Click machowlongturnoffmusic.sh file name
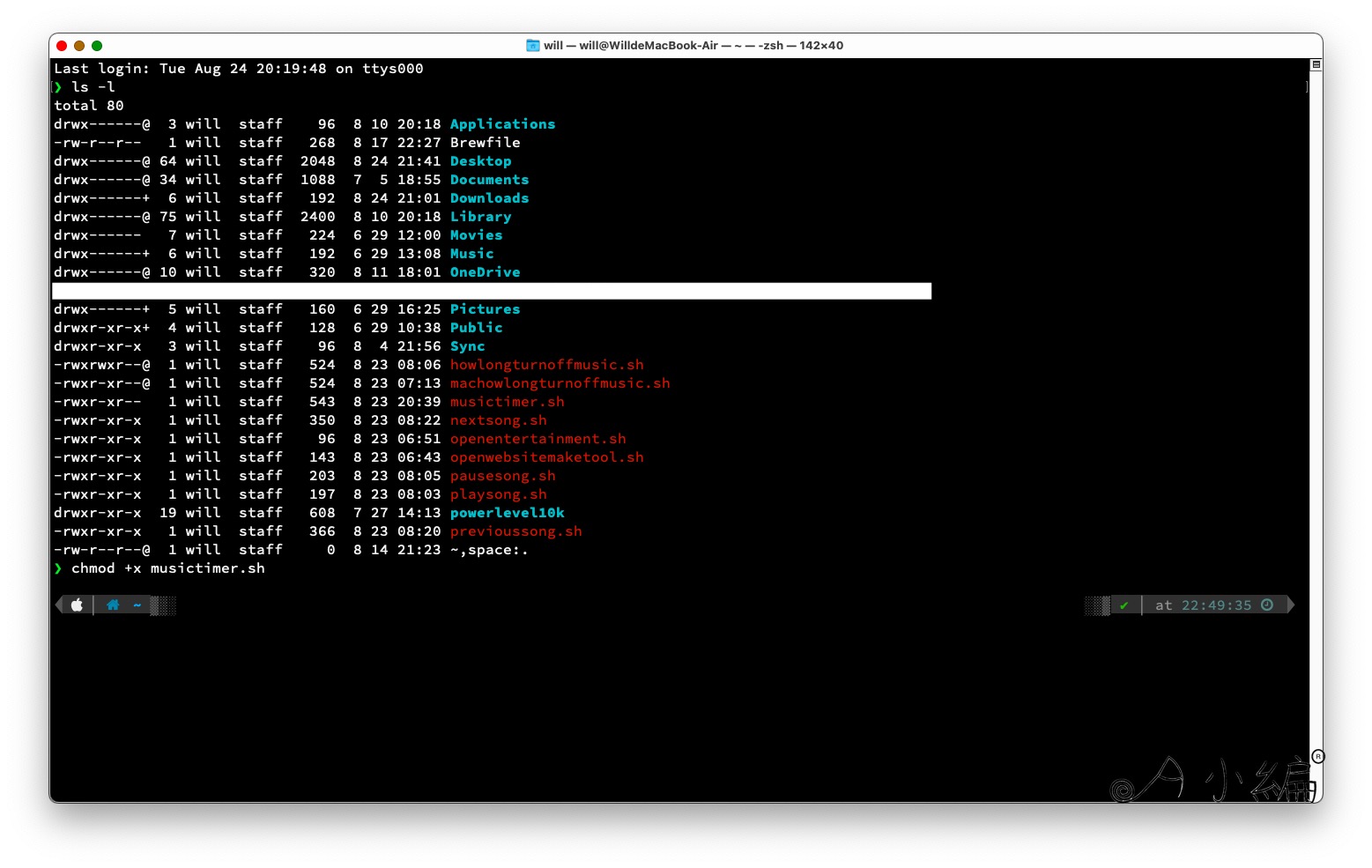The image size is (1372, 868). point(560,383)
